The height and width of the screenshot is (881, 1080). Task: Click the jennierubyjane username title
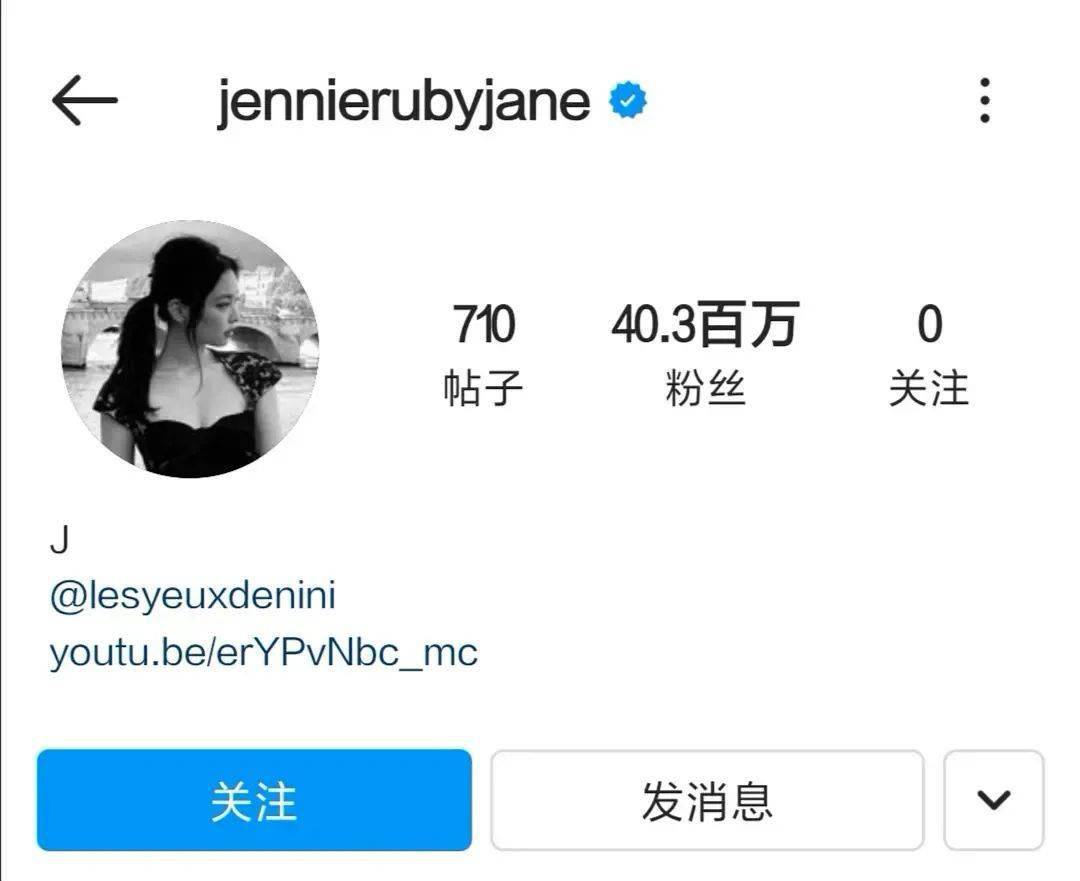pos(404,102)
